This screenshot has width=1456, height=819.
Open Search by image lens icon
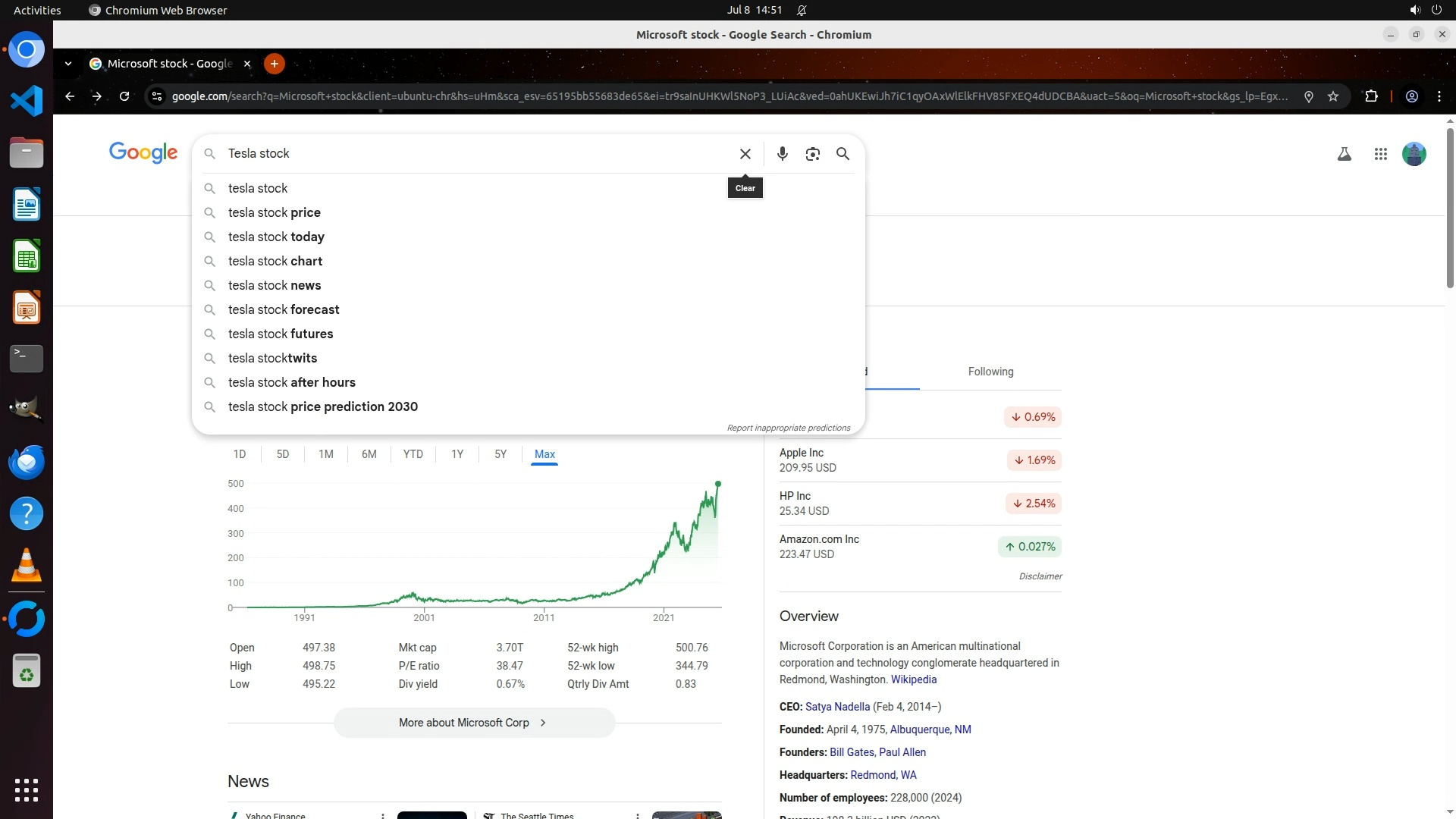click(812, 154)
